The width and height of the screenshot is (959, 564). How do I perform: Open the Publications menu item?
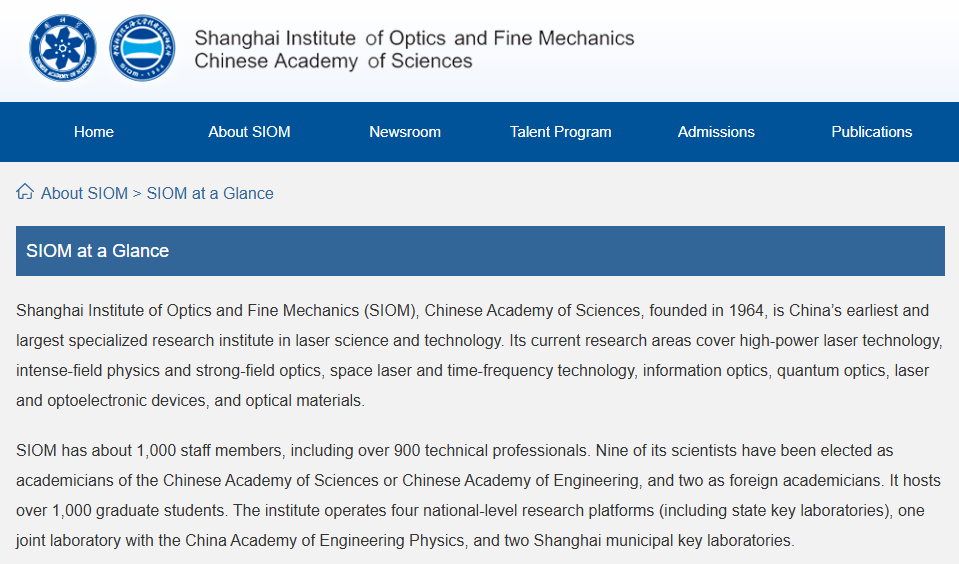872,132
